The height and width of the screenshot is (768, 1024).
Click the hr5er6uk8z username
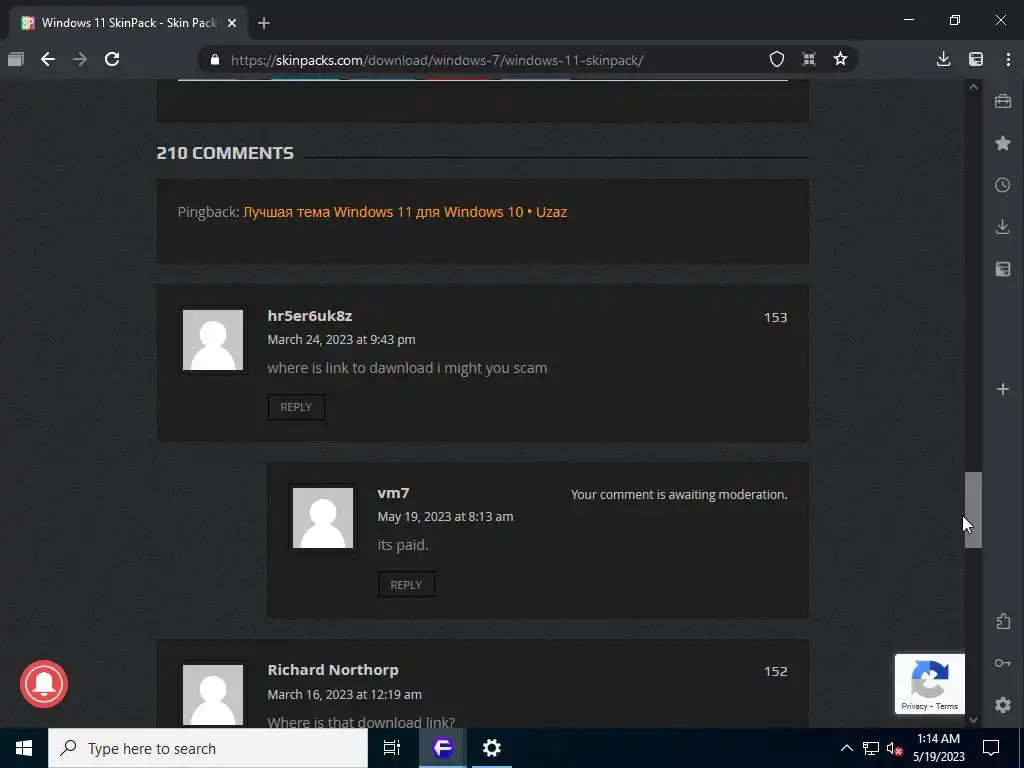[310, 315]
